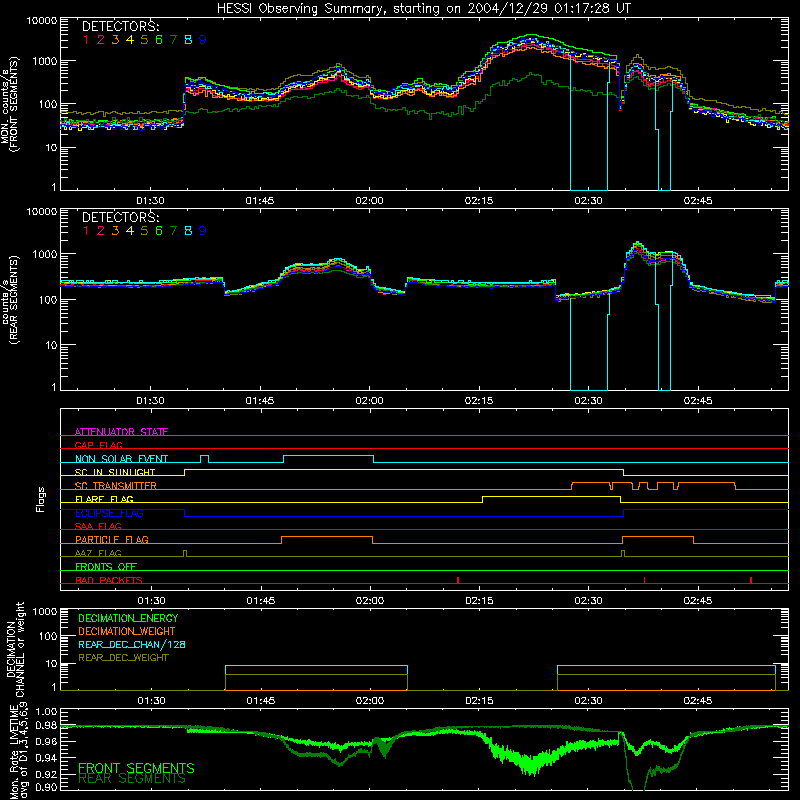Click the olive detector number 5 in the rear segments legend

pos(144,231)
